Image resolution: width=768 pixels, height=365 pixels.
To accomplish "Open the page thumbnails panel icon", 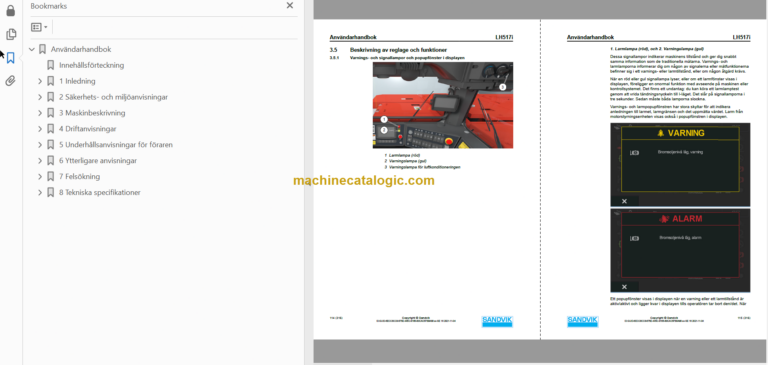I will point(10,34).
